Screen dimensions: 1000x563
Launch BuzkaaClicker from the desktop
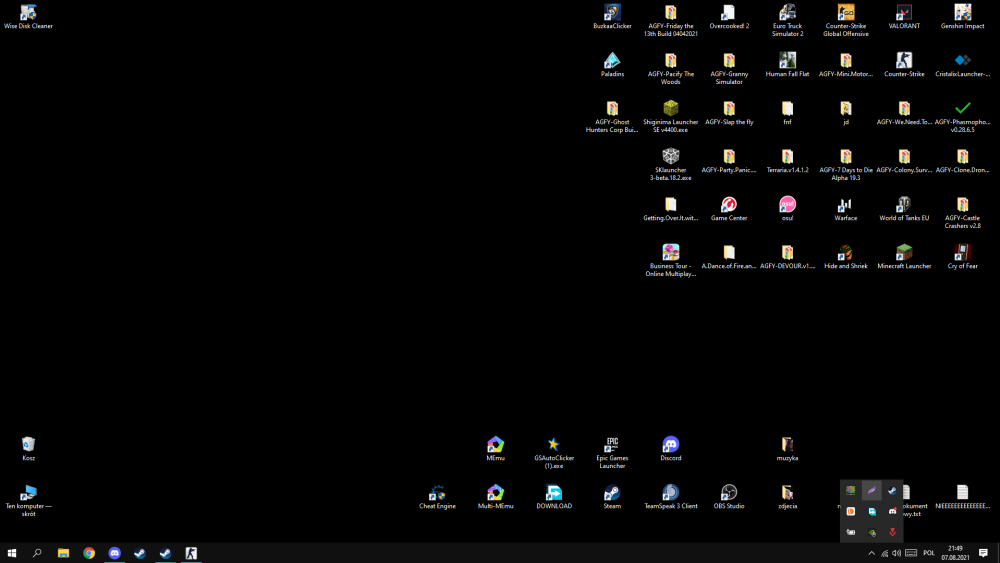pos(612,17)
